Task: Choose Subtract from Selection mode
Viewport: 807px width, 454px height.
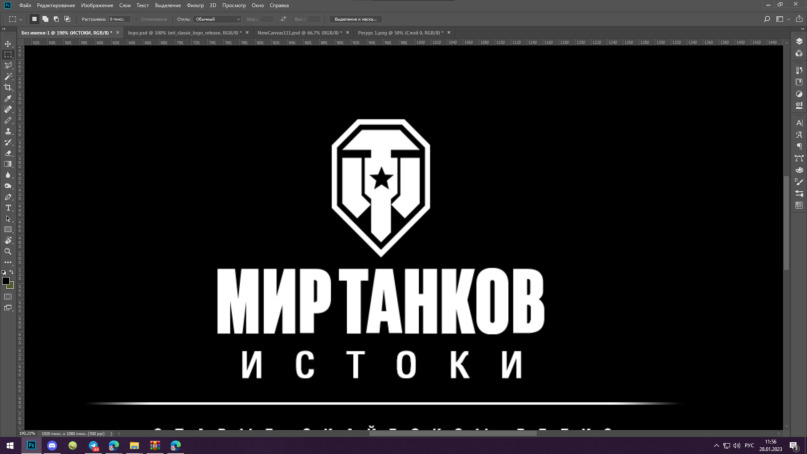Action: point(56,19)
